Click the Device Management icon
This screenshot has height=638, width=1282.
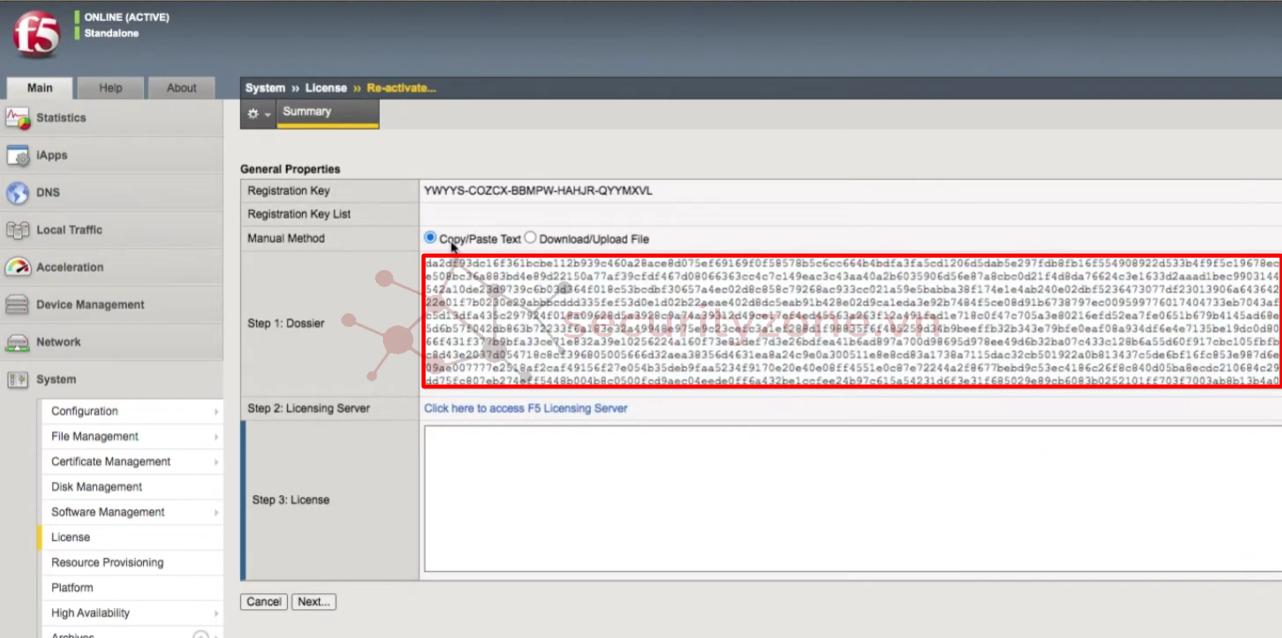(x=18, y=305)
